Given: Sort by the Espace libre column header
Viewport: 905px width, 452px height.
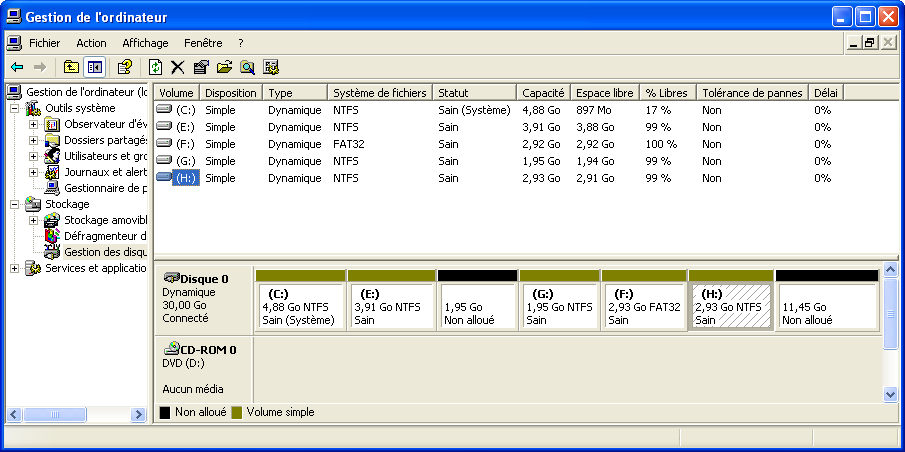Looking at the screenshot, I should tap(605, 93).
